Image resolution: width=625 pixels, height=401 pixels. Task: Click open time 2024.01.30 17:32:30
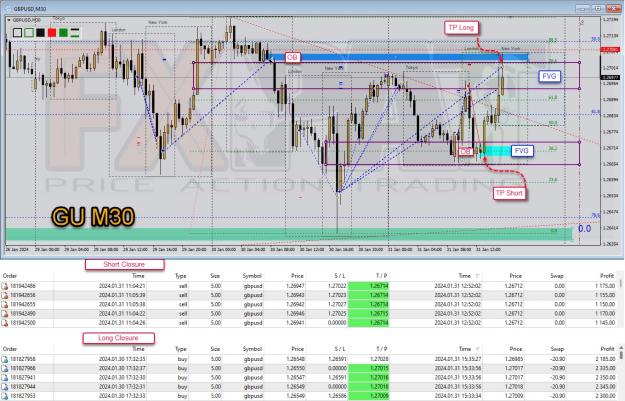click(122, 377)
